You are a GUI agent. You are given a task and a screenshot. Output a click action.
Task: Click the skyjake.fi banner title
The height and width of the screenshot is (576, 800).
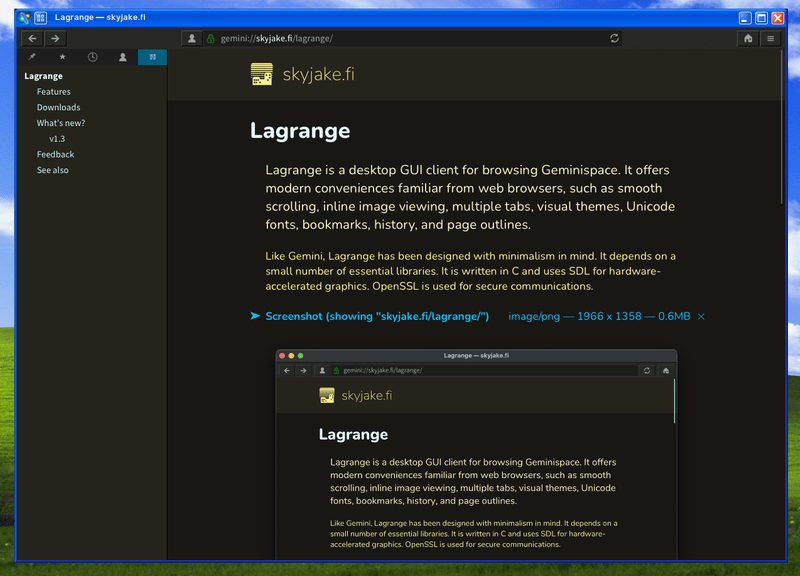(318, 74)
